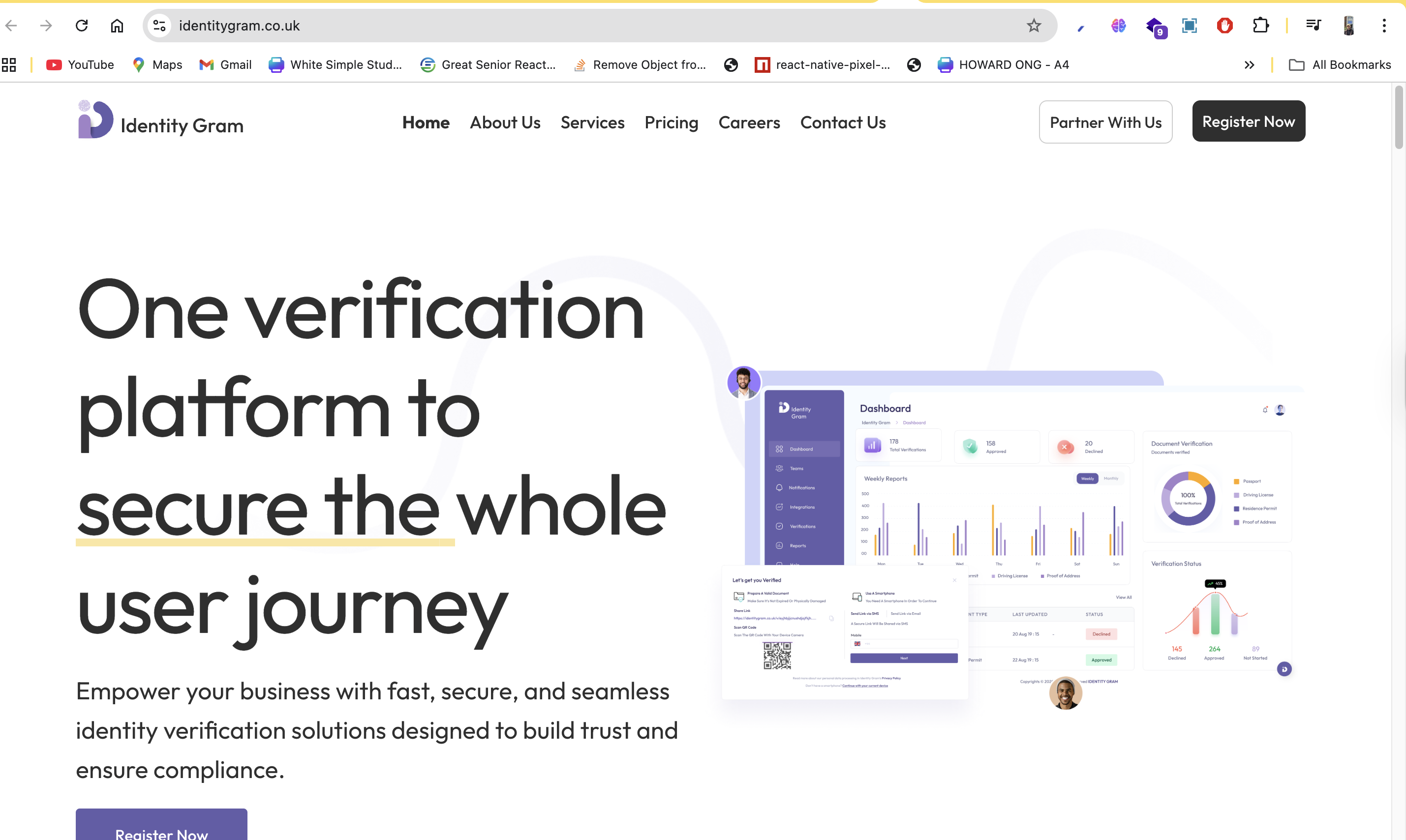The width and height of the screenshot is (1406, 840).
Task: Click the Partner With Us button
Action: click(x=1105, y=122)
